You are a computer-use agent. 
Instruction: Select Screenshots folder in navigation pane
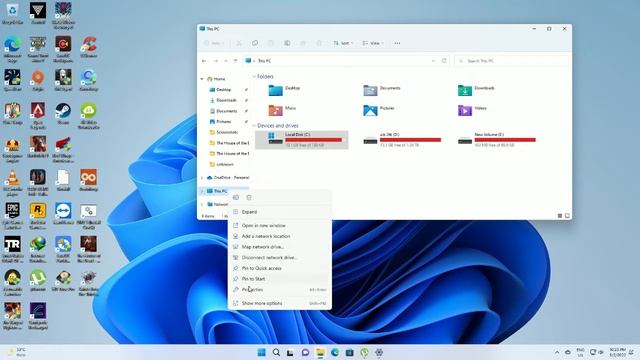point(227,132)
